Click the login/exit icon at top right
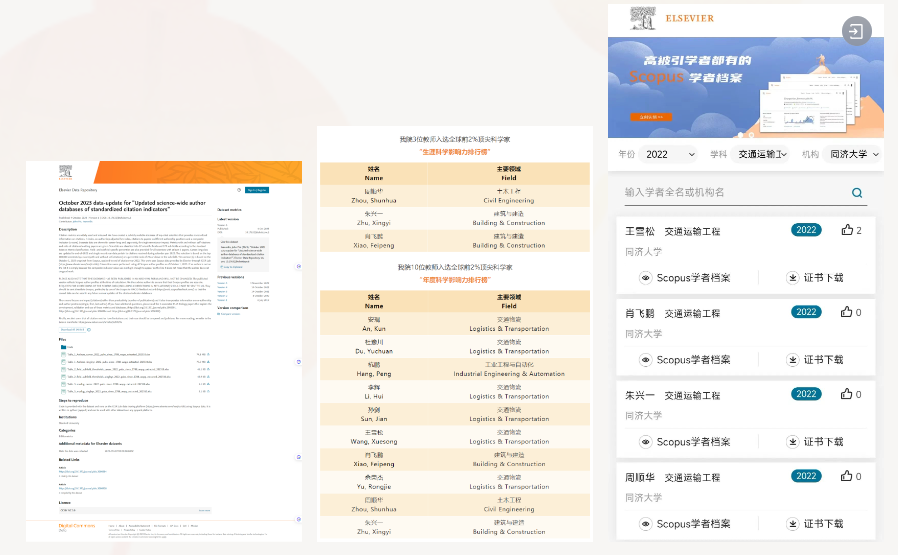 click(x=856, y=32)
